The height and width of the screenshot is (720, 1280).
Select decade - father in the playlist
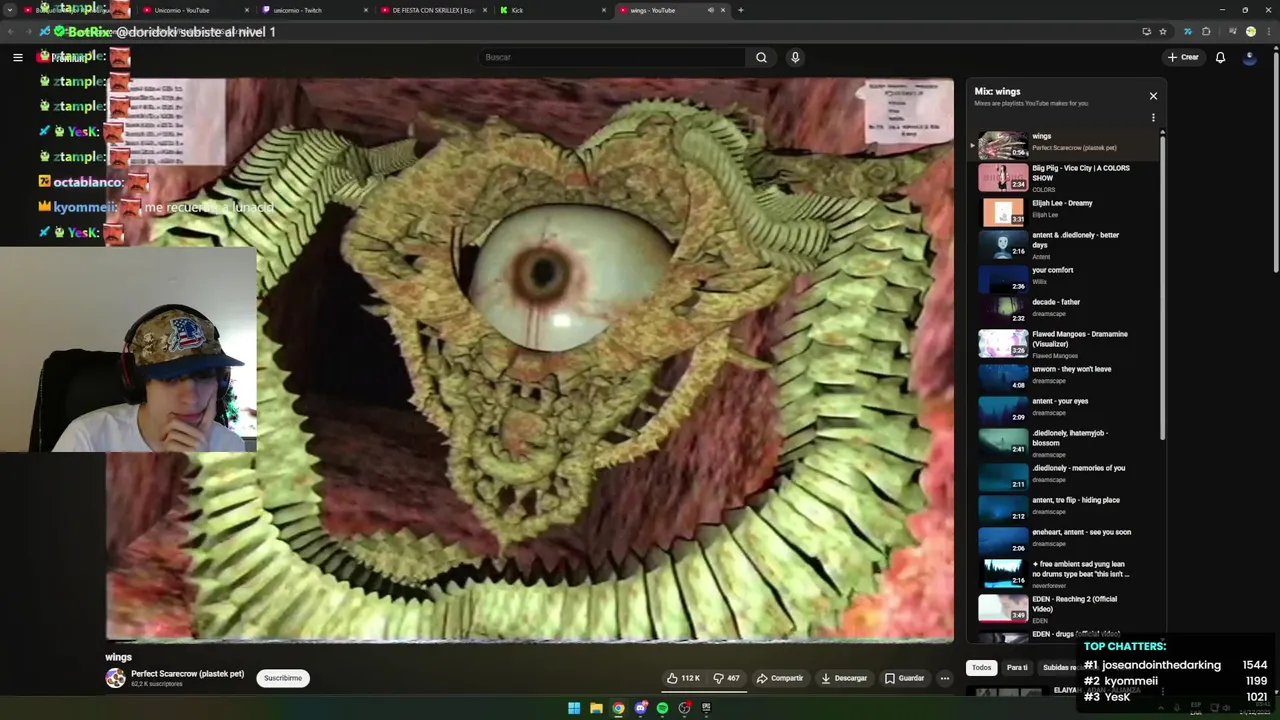coord(1065,310)
